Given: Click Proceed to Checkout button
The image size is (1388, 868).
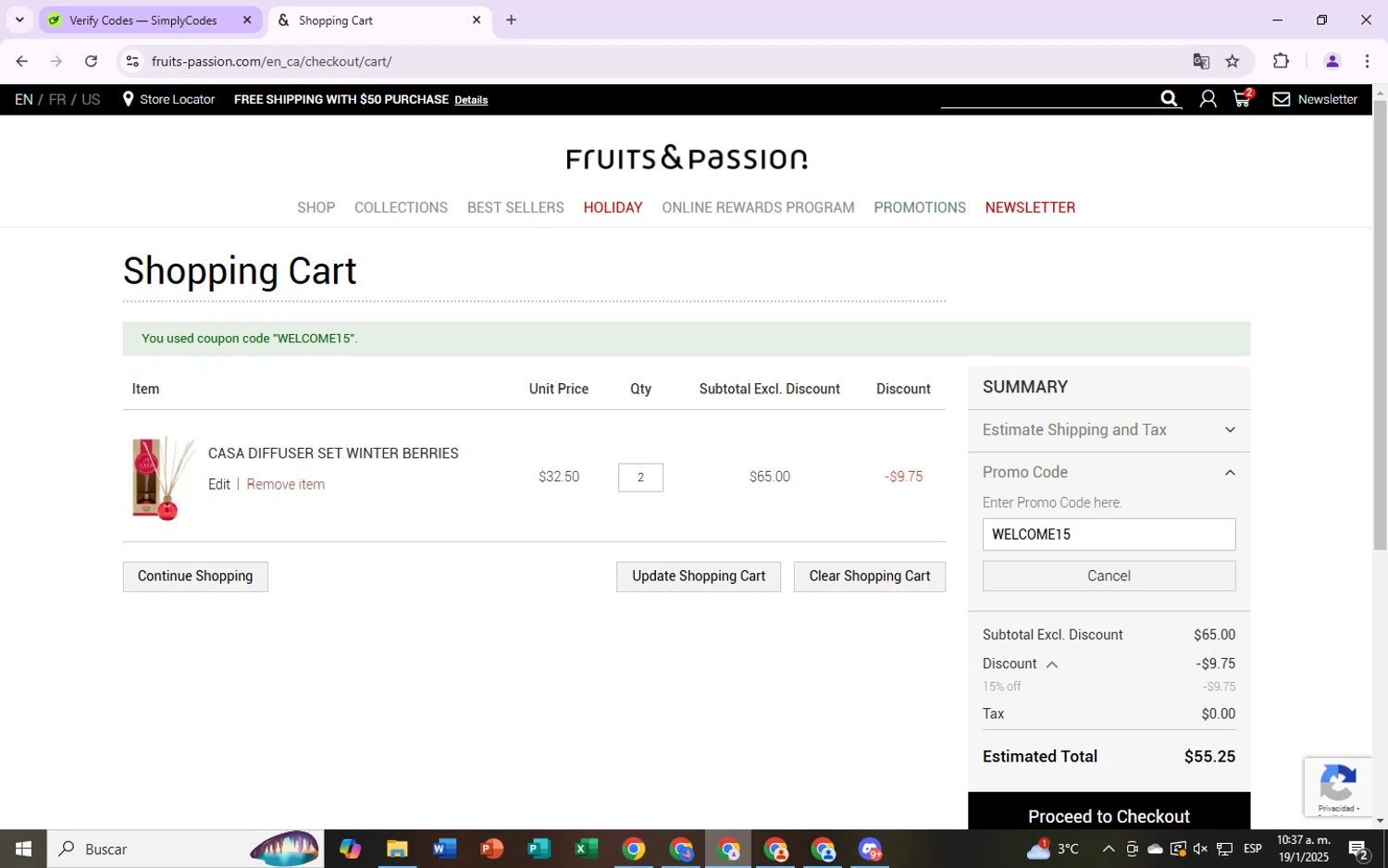Looking at the screenshot, I should 1109,816.
